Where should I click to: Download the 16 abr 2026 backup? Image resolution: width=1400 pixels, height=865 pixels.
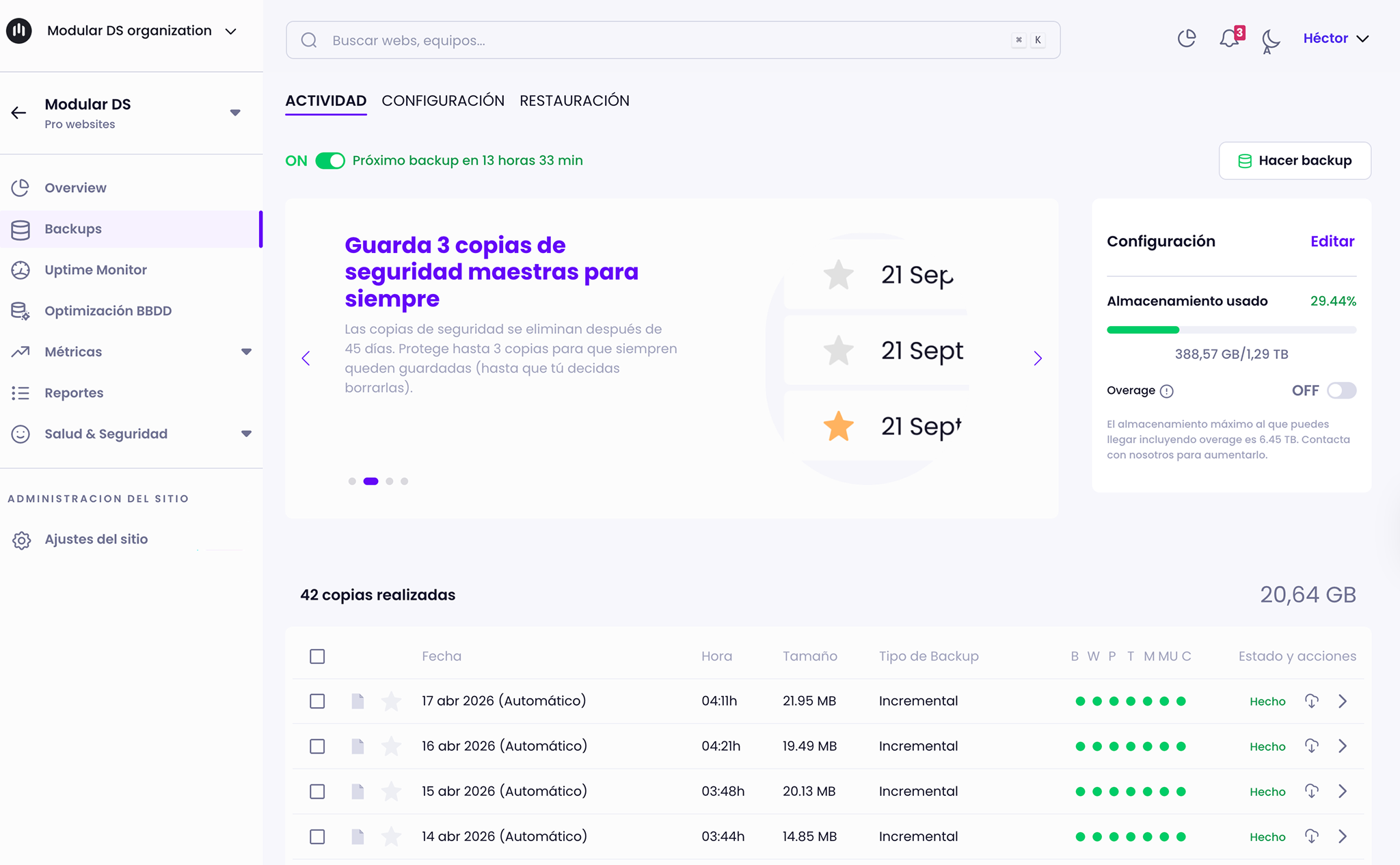tap(1311, 746)
